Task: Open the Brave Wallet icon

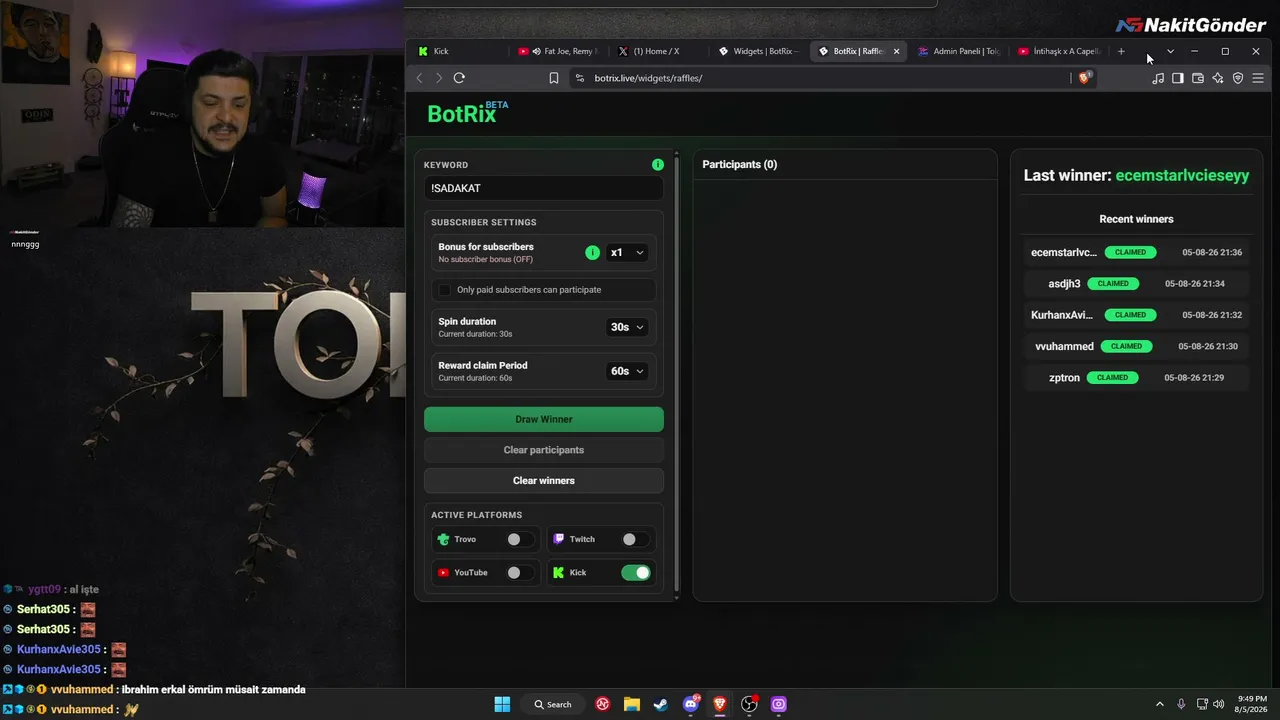Action: (1198, 78)
